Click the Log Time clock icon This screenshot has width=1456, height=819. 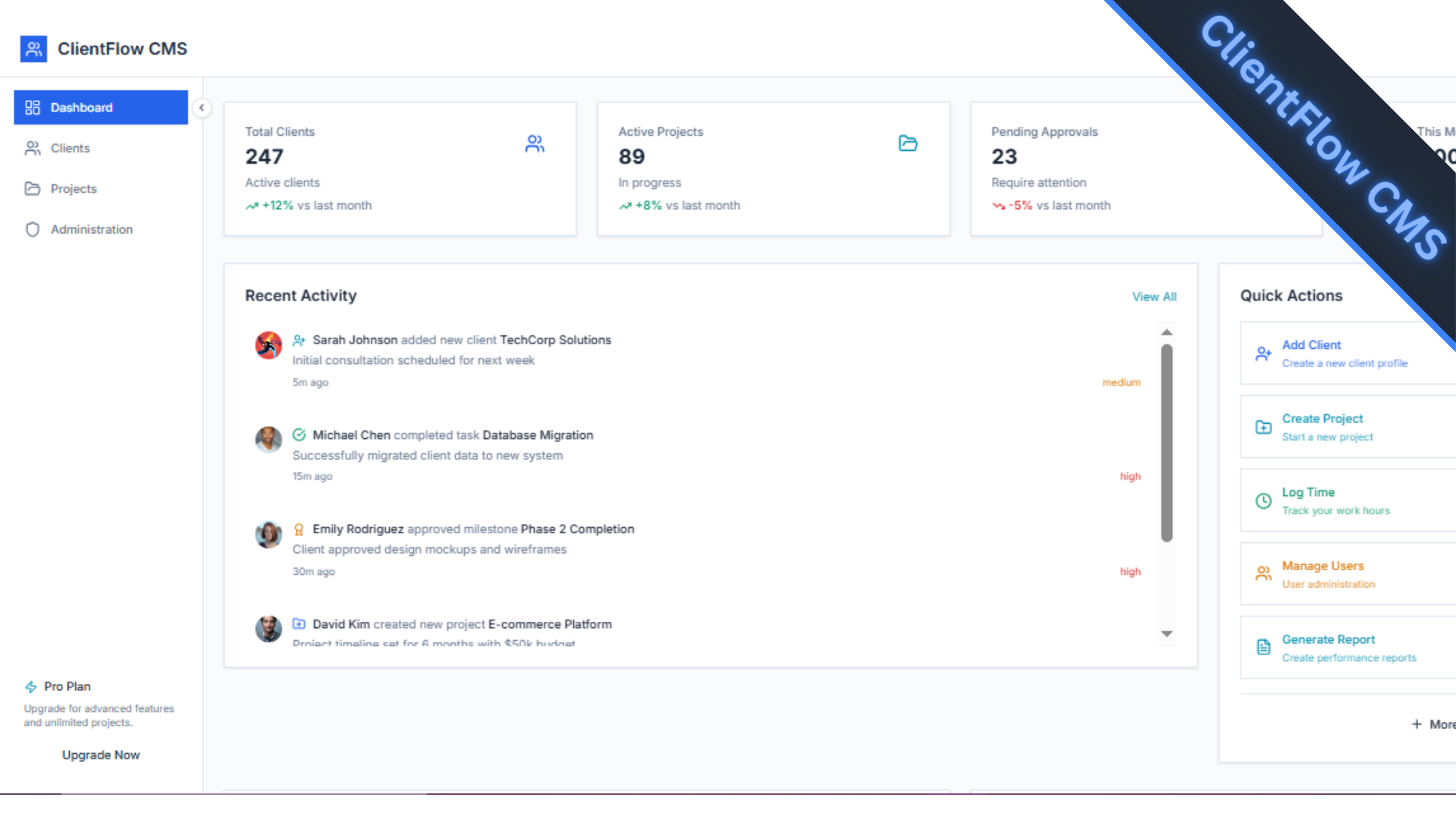pos(1263,500)
